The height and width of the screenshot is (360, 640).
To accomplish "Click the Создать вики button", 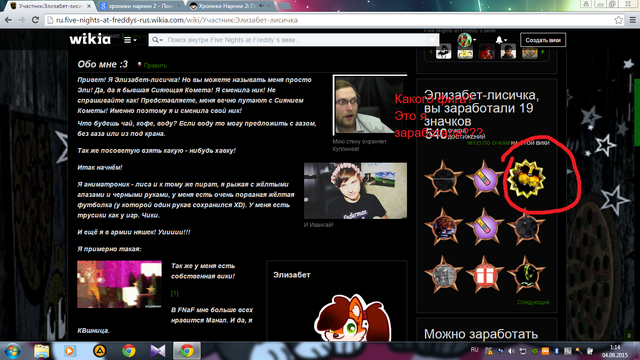I will (543, 40).
